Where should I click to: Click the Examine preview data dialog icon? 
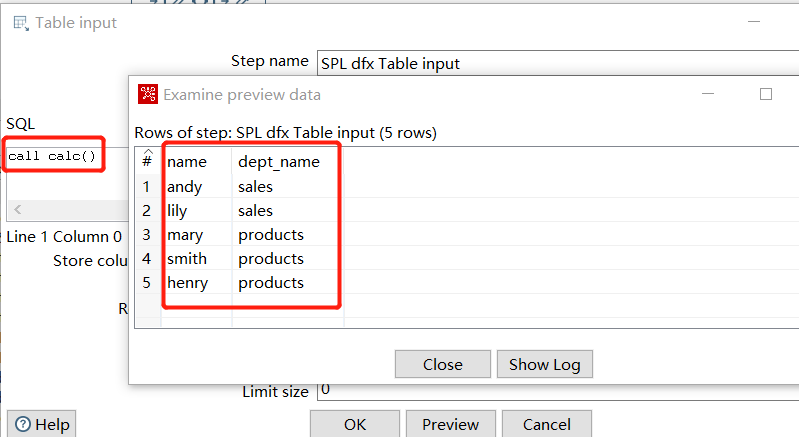pos(148,94)
